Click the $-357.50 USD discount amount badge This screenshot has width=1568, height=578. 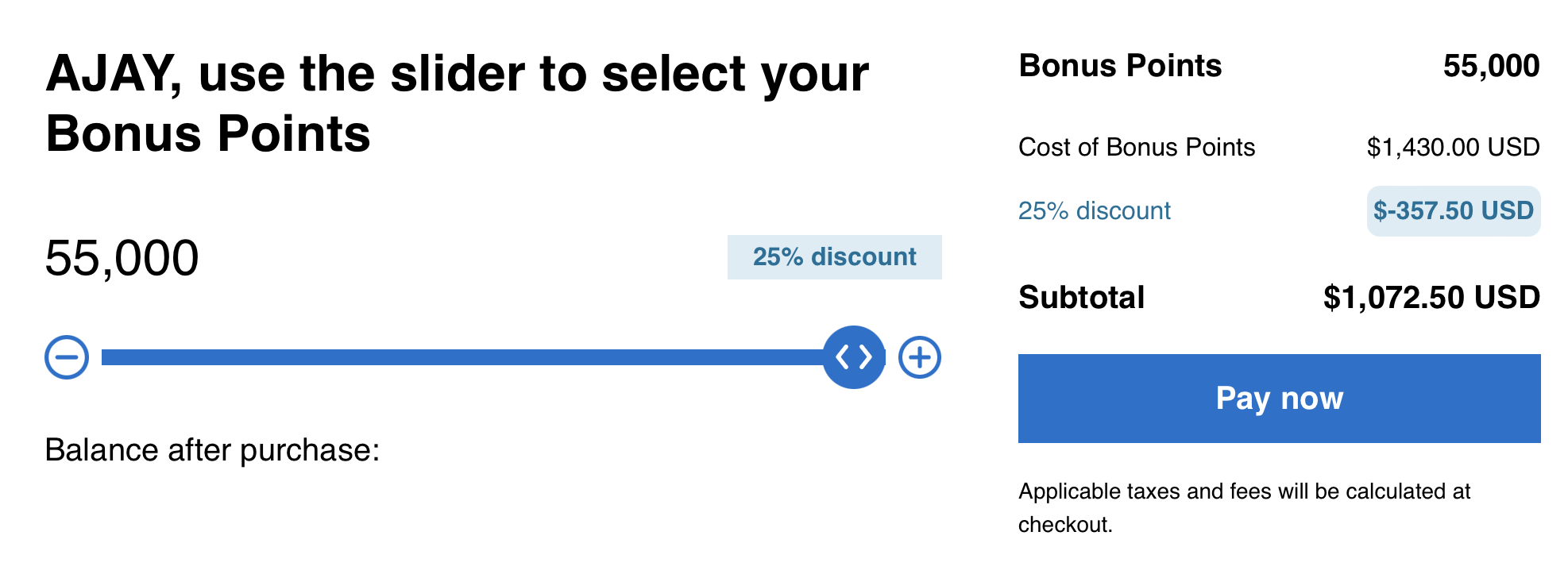coord(1453,211)
